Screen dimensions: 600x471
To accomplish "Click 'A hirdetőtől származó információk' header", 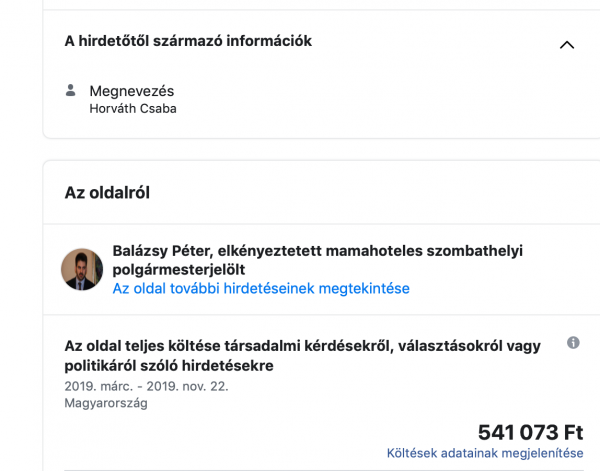I will [188, 41].
